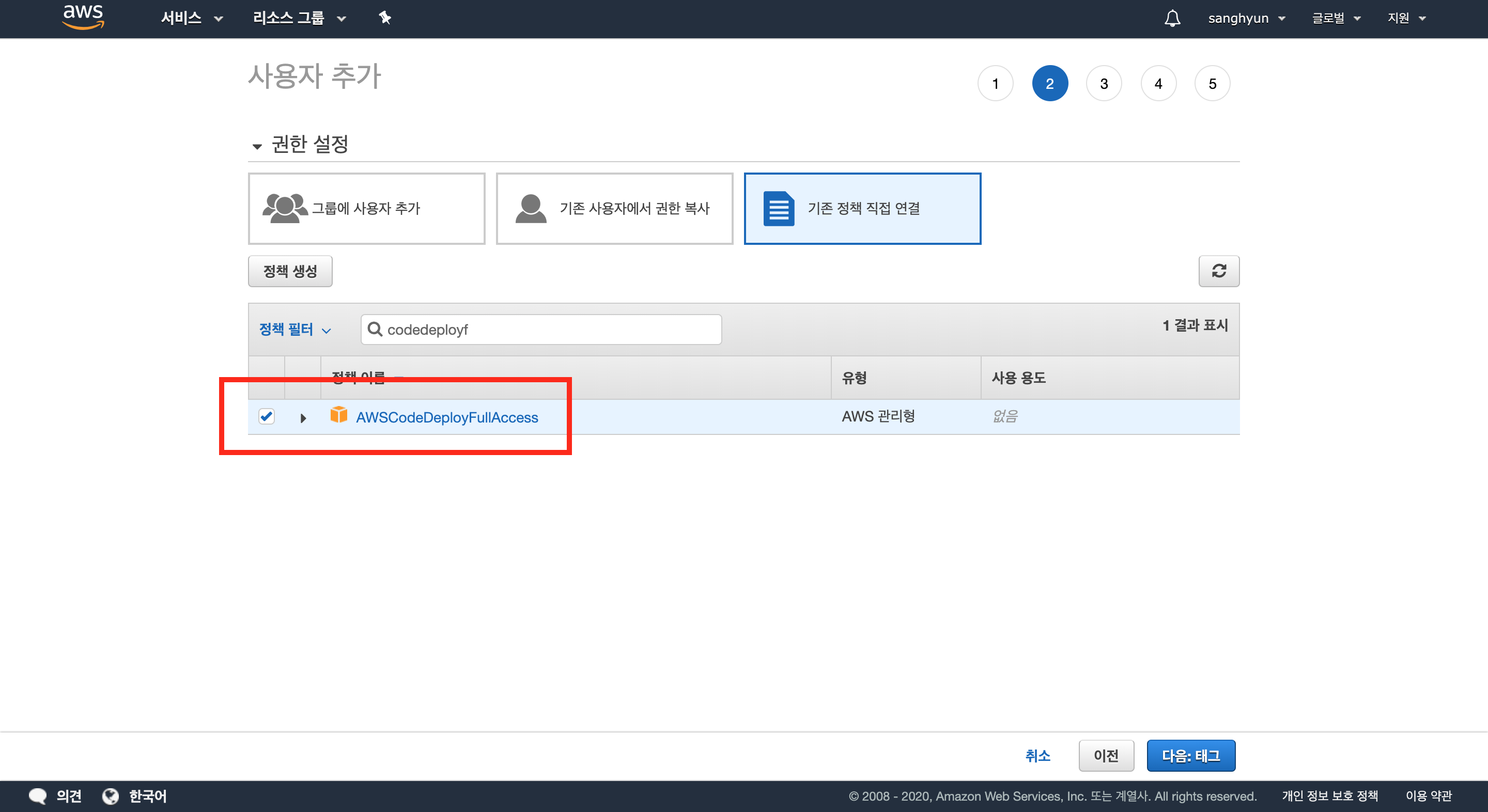This screenshot has height=812, width=1488.
Task: Click the refresh policies icon button
Action: click(1218, 271)
